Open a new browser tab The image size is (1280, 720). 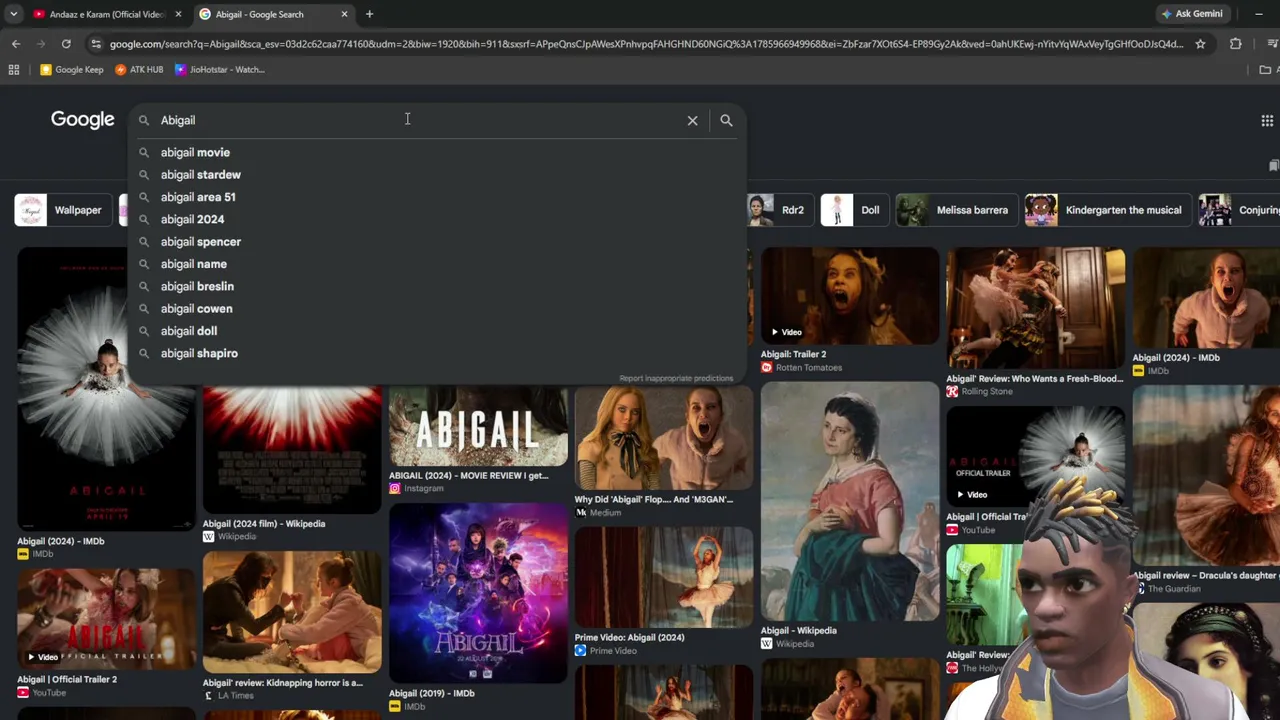(x=369, y=14)
